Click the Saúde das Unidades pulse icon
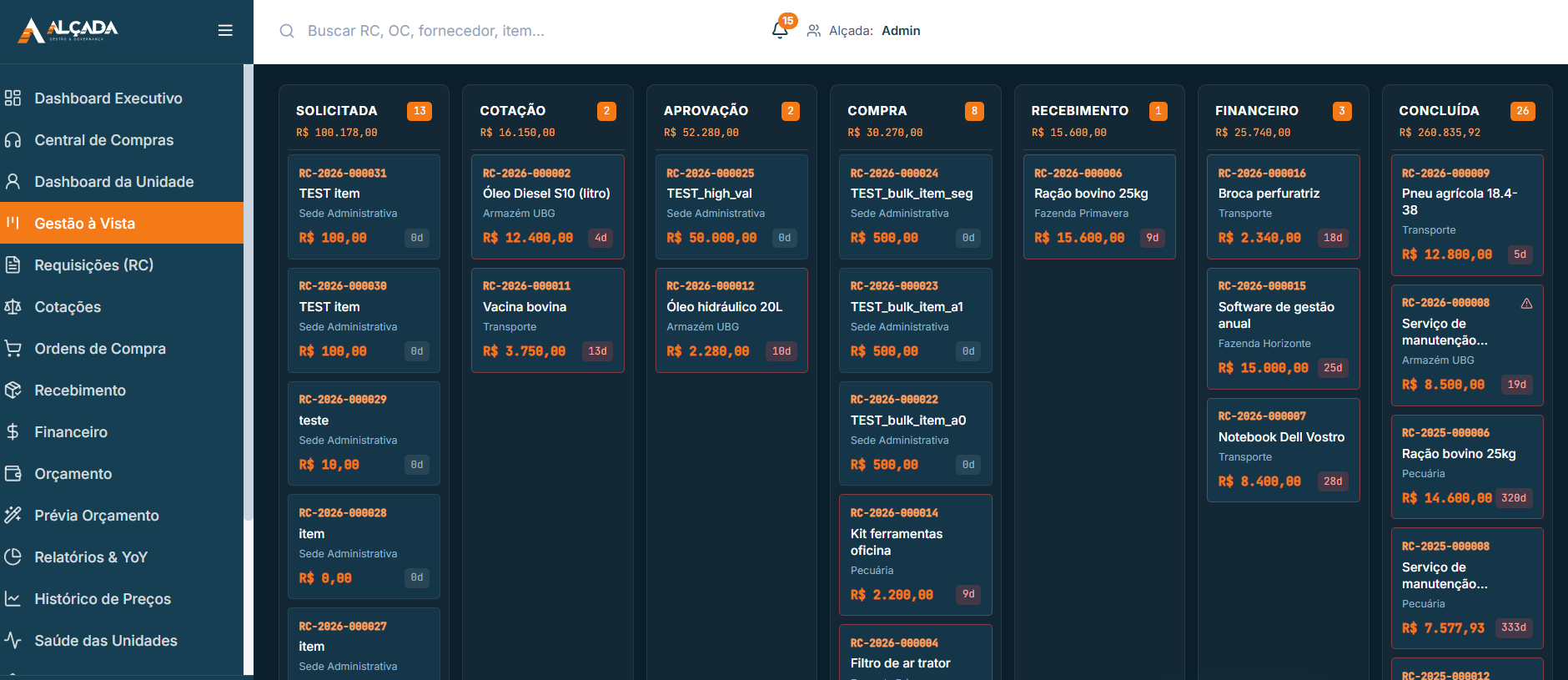Screen dimensions: 1568x680 click(13, 641)
